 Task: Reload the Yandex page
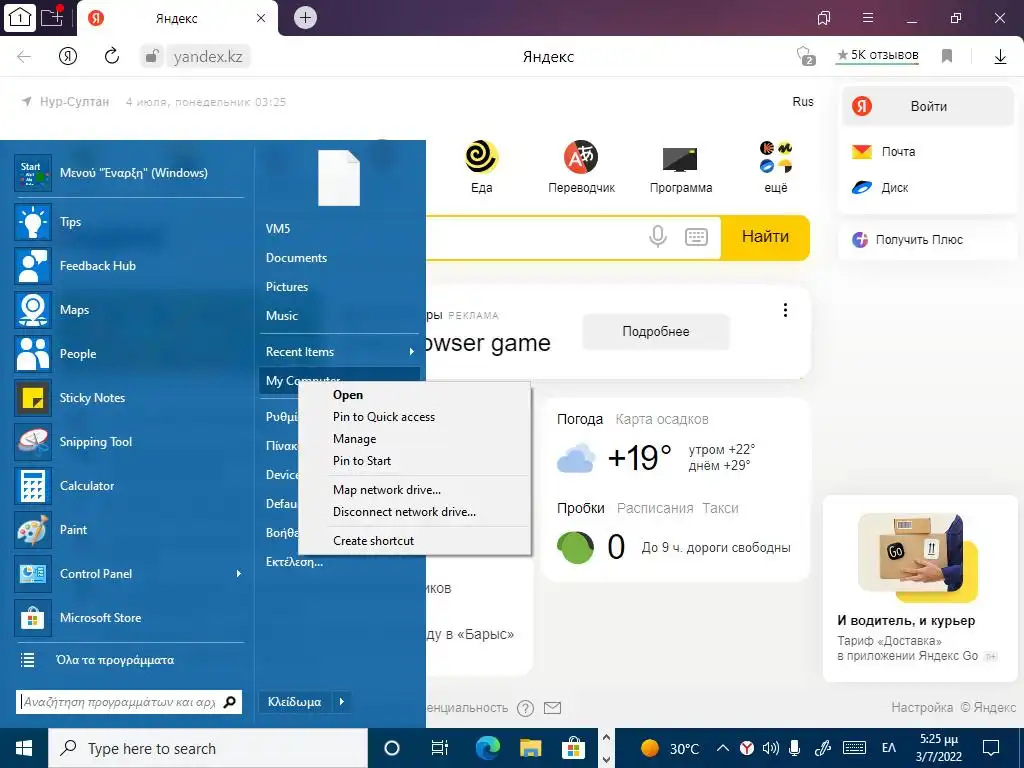[112, 56]
